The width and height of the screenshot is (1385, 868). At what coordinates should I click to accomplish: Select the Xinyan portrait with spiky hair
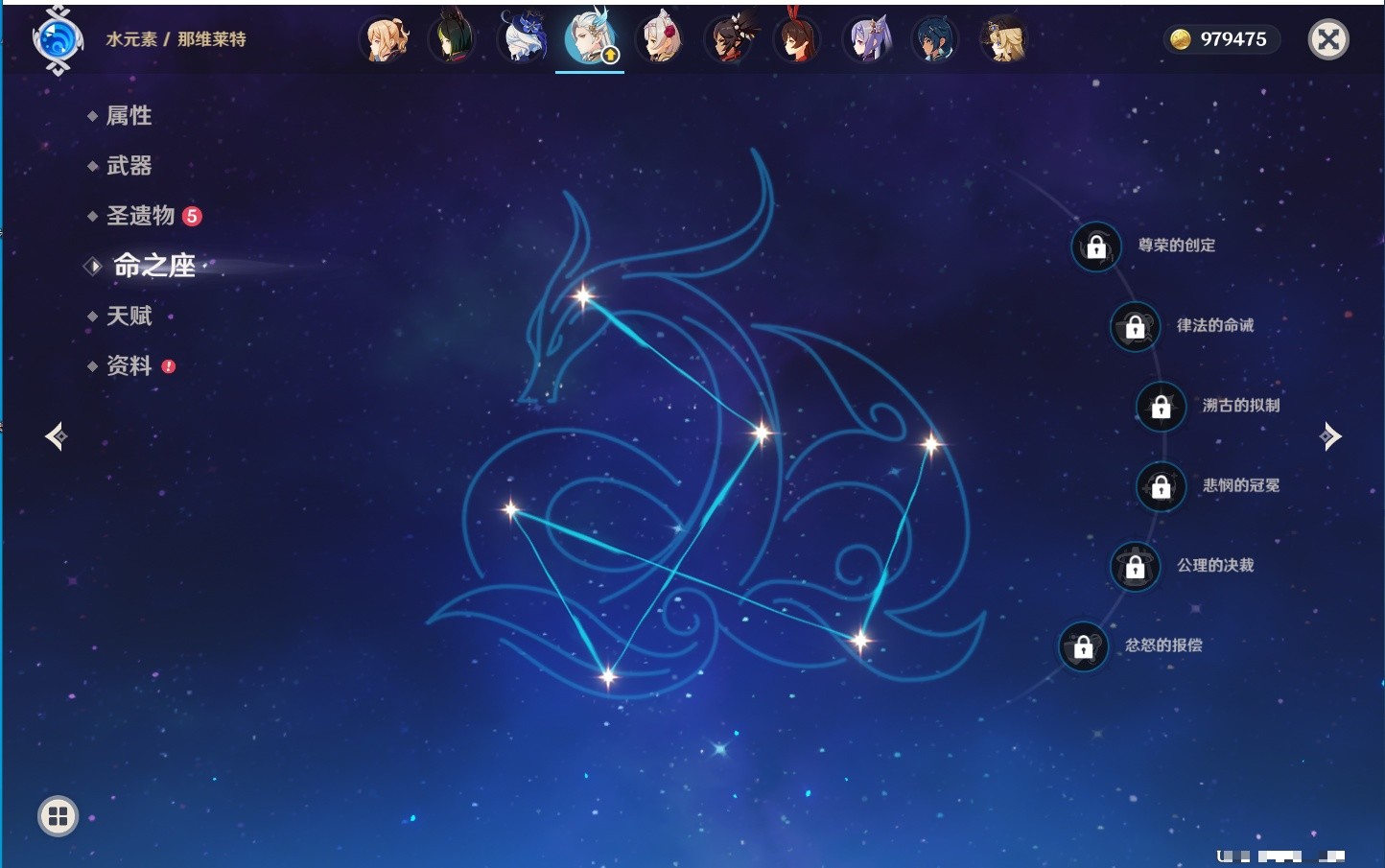click(730, 39)
